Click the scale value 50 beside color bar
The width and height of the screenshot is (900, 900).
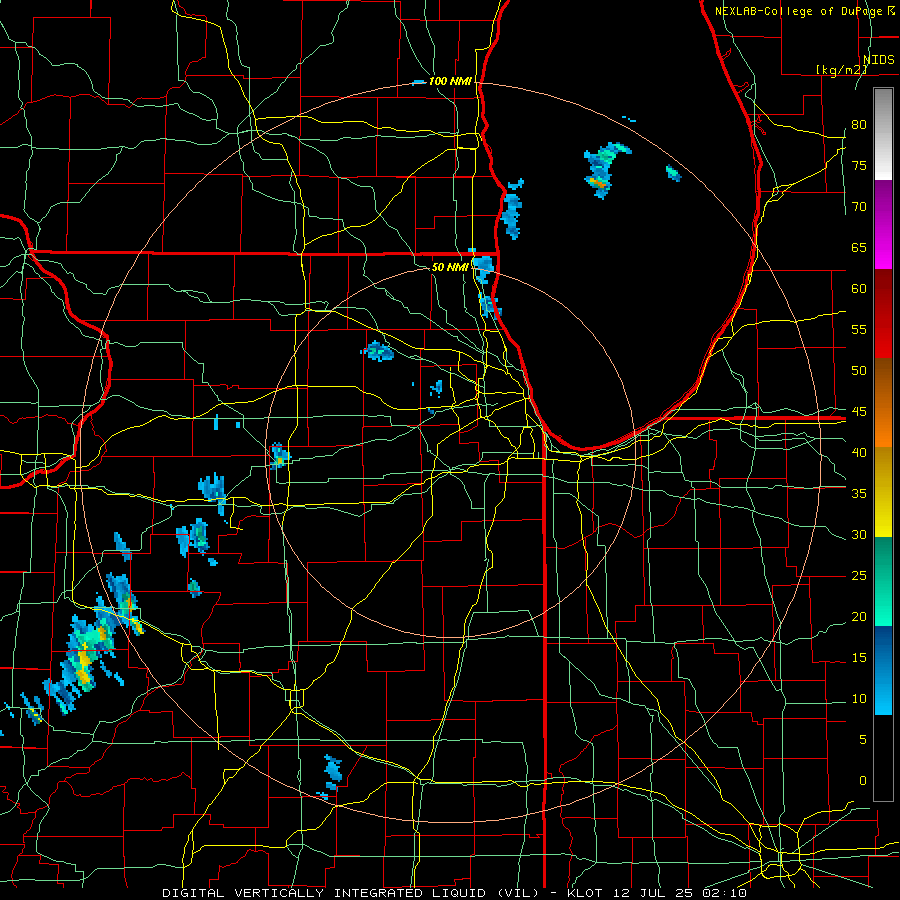(x=859, y=370)
